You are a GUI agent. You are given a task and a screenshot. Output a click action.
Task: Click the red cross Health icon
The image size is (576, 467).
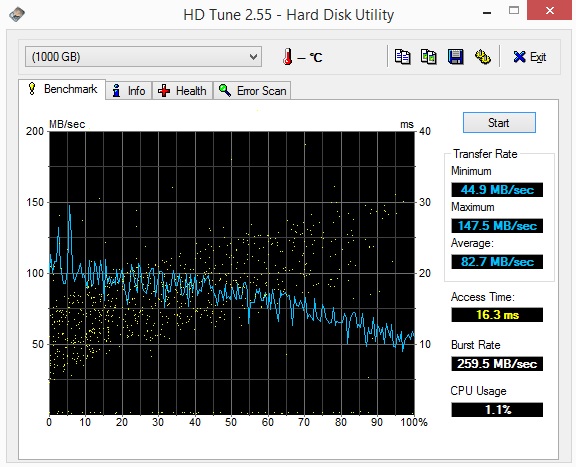[164, 91]
